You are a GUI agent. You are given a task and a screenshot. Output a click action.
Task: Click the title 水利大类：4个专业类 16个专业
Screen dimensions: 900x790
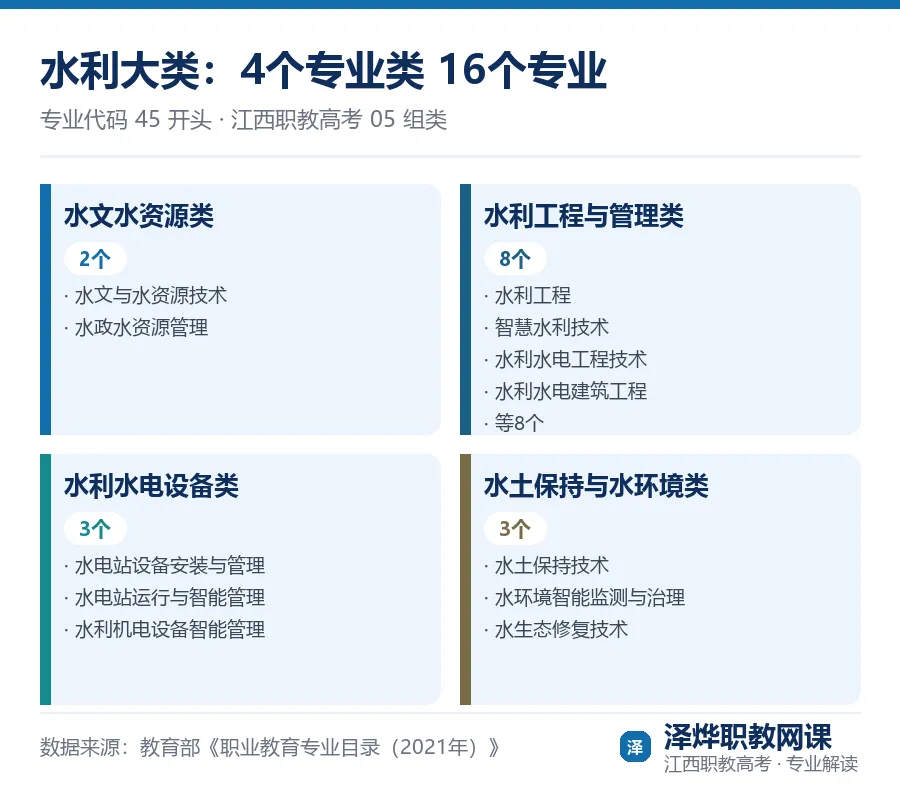click(x=323, y=71)
